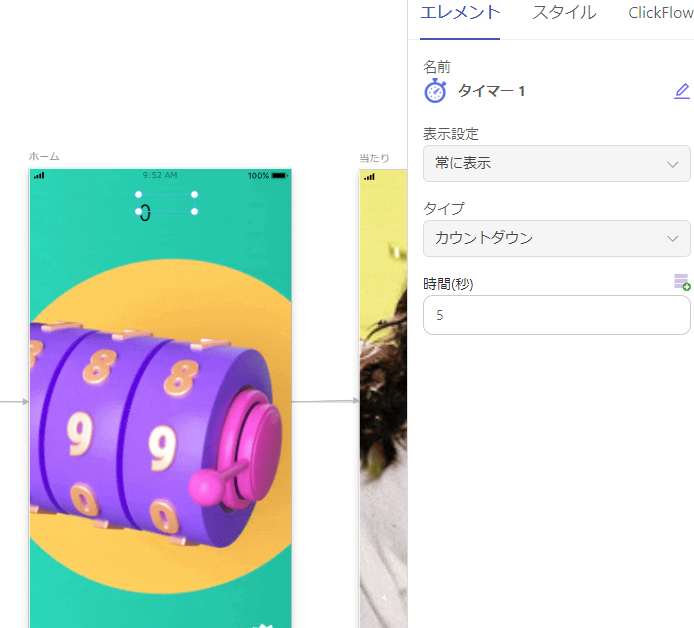Click the pencil edit name icon
This screenshot has height=628, width=694.
tap(682, 91)
